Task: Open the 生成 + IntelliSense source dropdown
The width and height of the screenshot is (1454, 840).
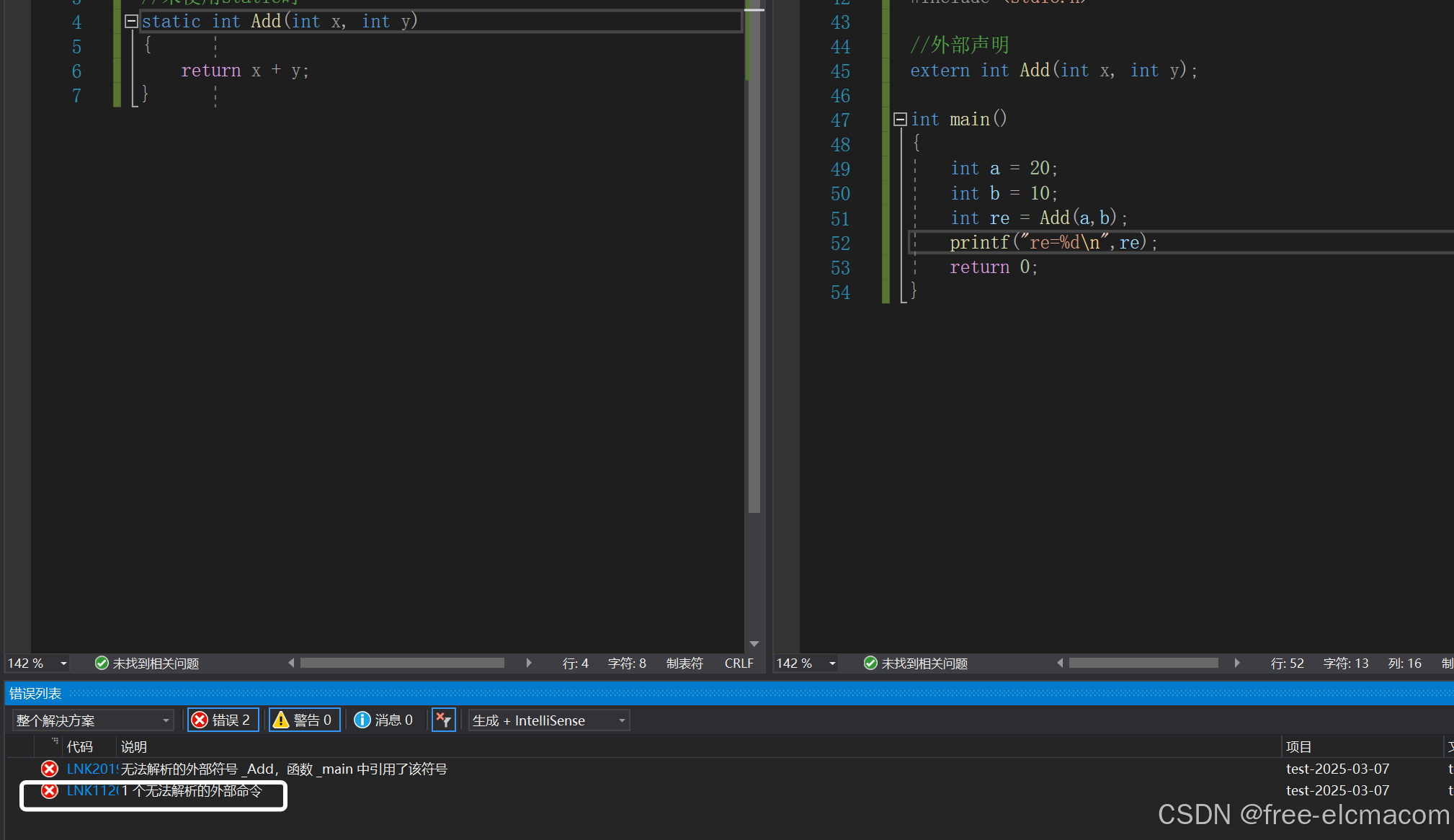Action: (x=548, y=720)
